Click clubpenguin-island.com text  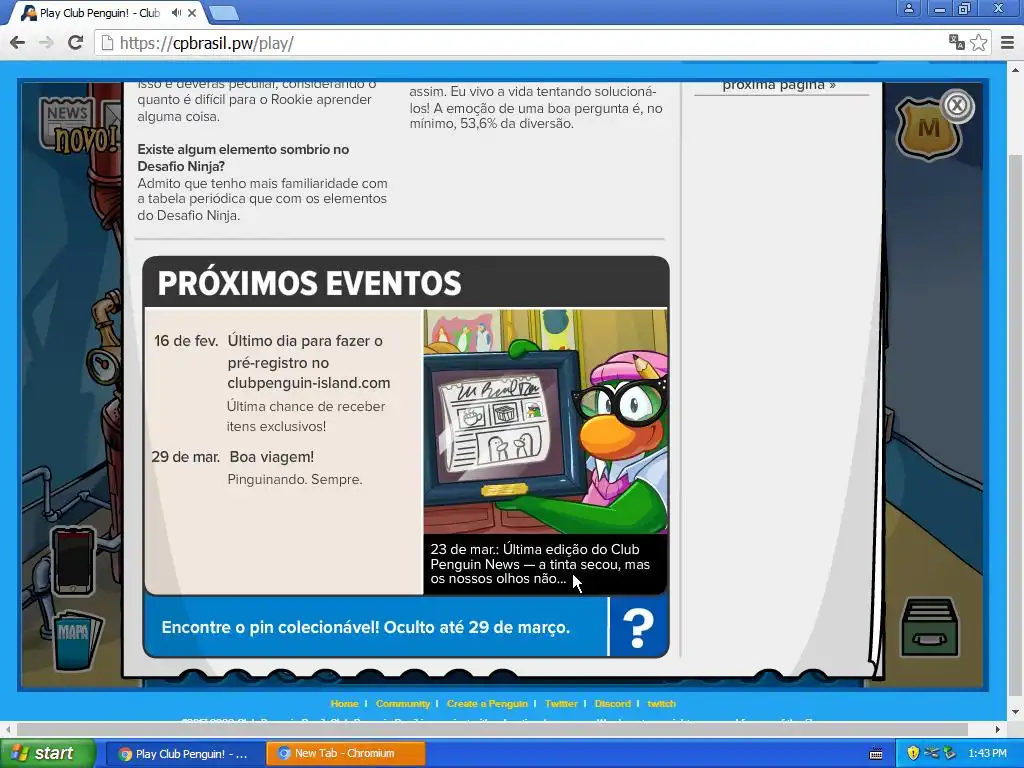coord(309,383)
